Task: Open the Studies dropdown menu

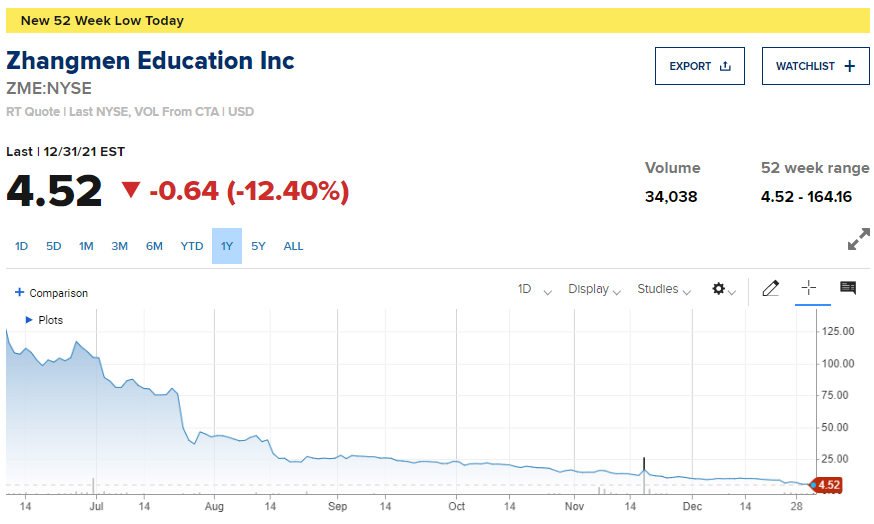Action: 664,289
